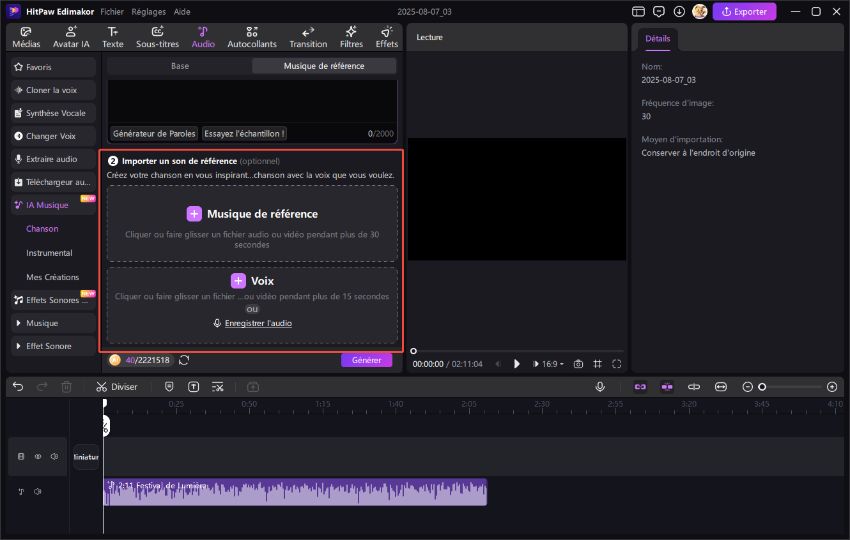The image size is (850, 540).
Task: Open Mes Créations in sidebar
Action: (53, 277)
